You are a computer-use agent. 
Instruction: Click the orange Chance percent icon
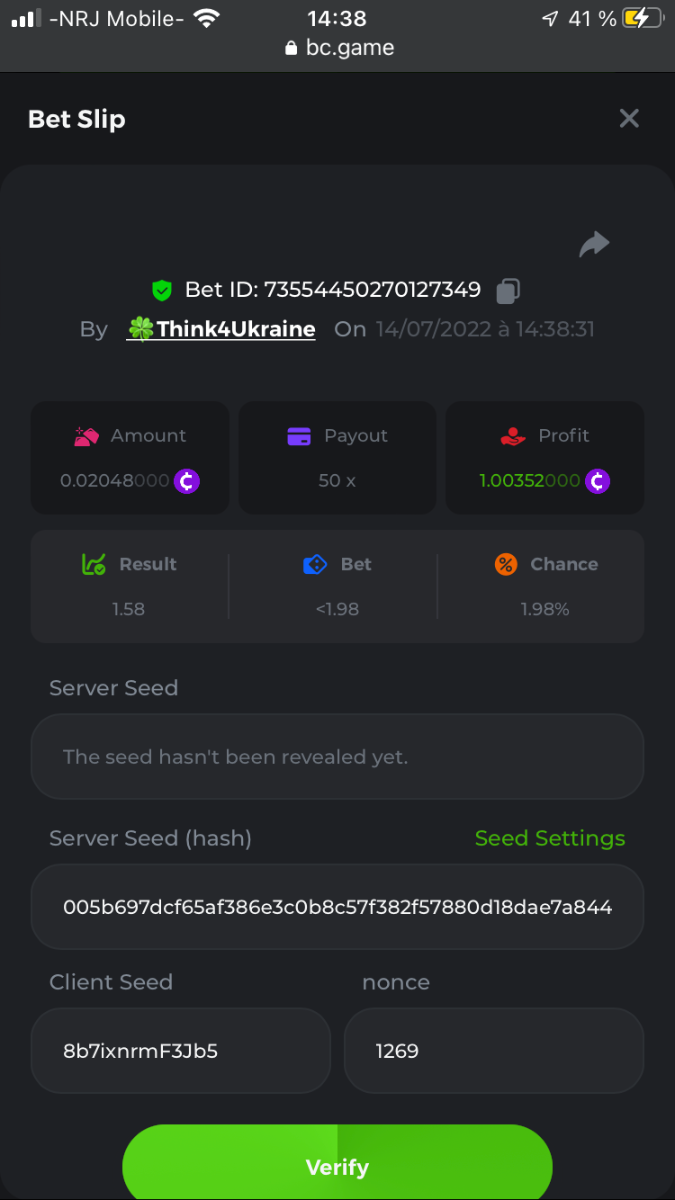[506, 565]
